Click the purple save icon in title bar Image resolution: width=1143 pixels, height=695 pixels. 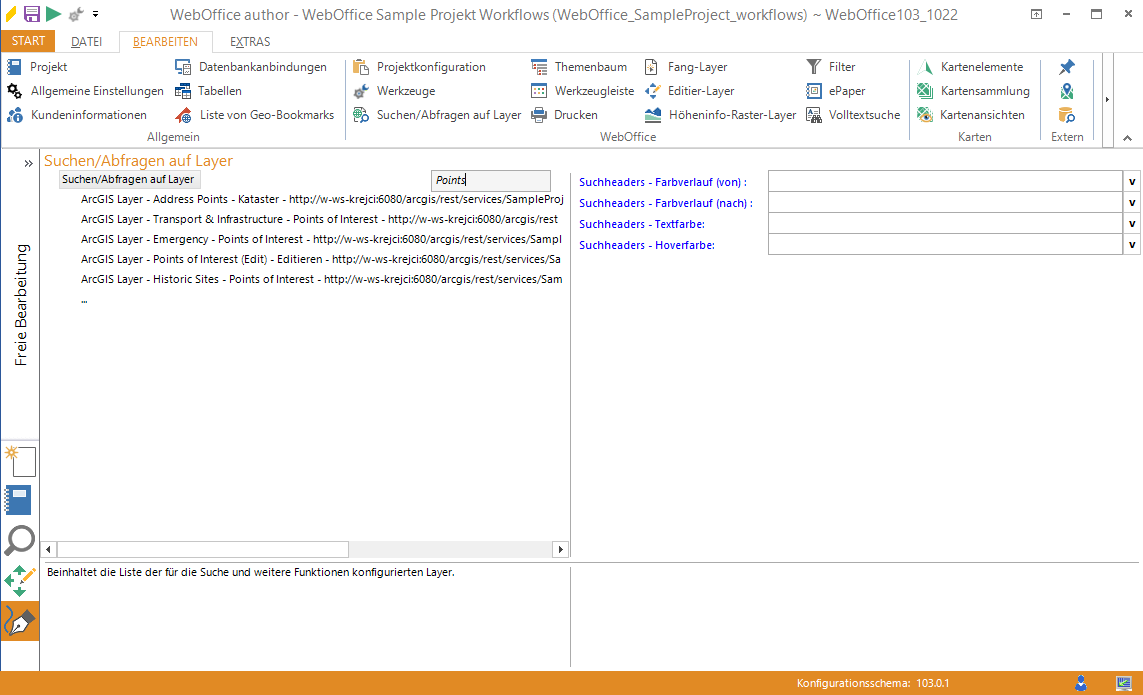[32, 13]
